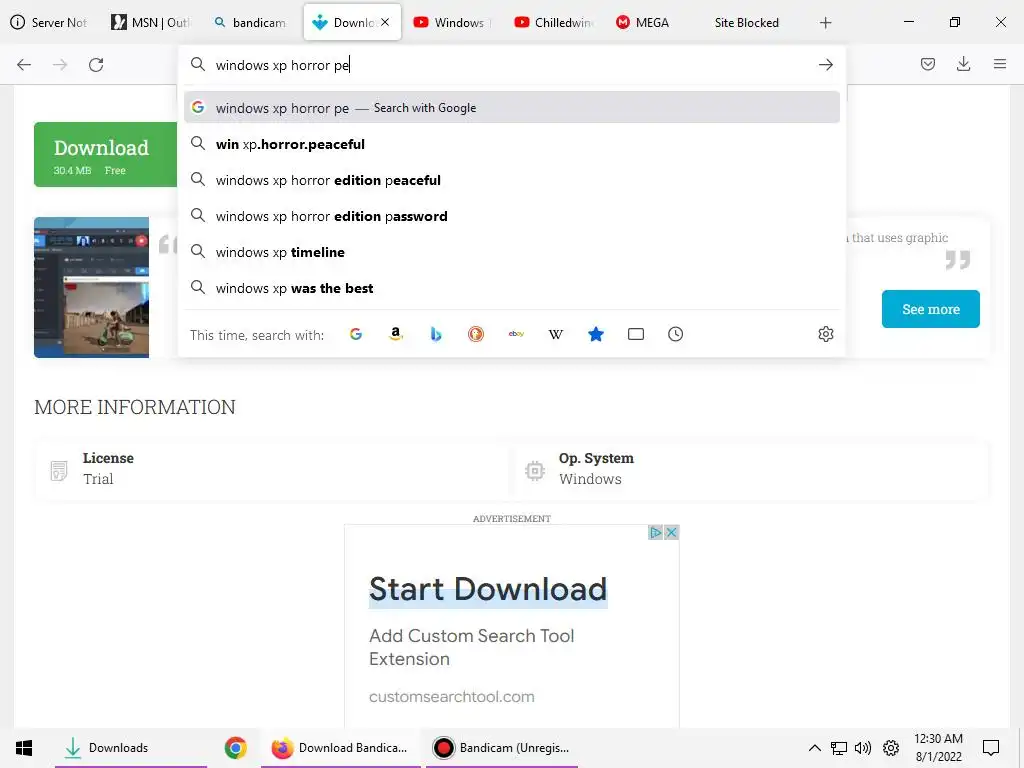Viewport: 1024px width, 768px height.
Task: Open Save to Pocket
Action: click(927, 64)
